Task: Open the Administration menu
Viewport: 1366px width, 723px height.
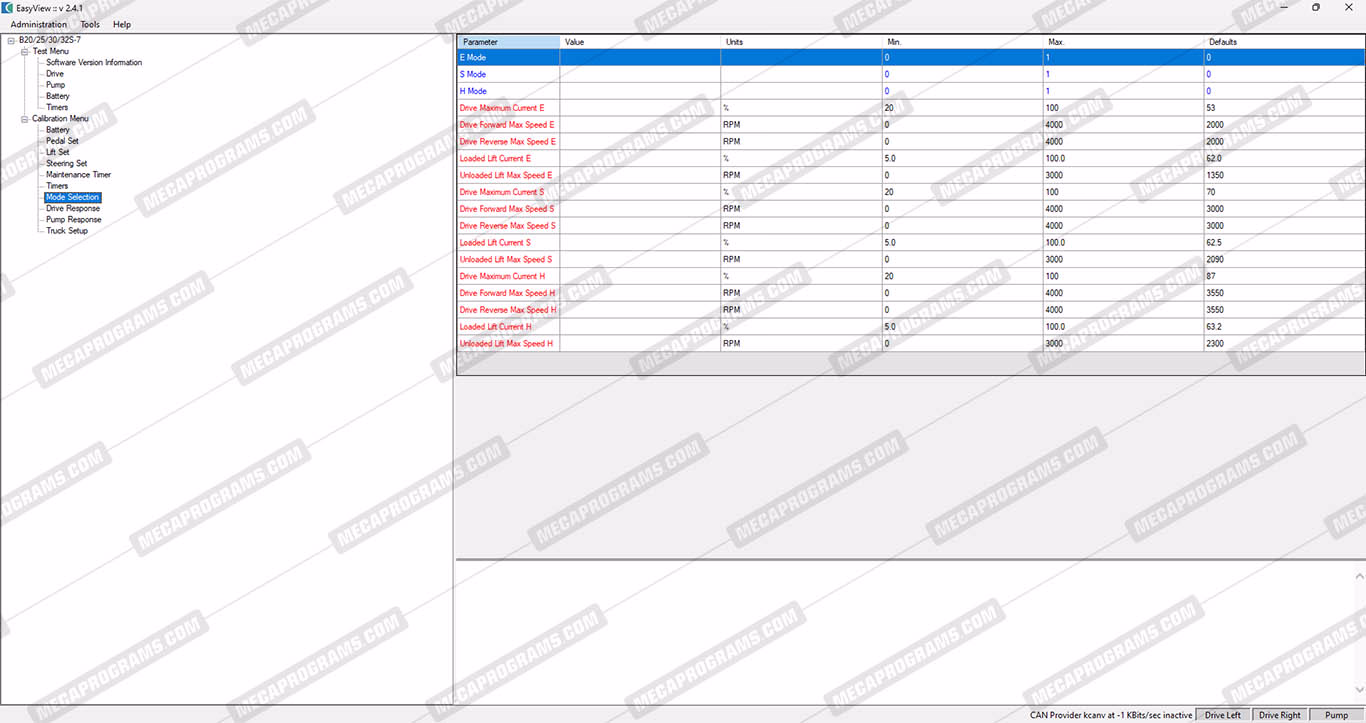Action: [x=39, y=24]
